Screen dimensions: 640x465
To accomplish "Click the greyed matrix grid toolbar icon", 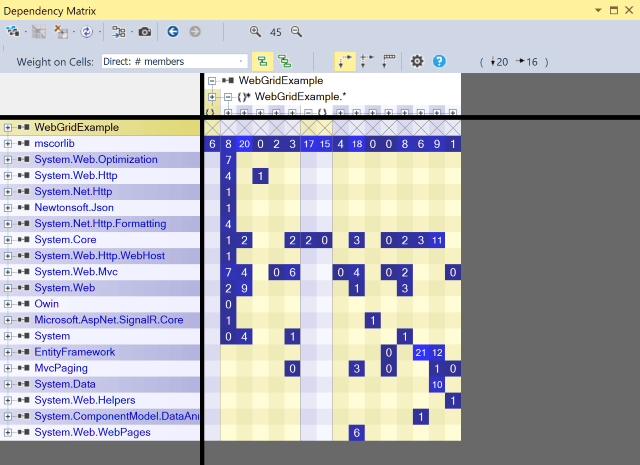I will pos(39,31).
